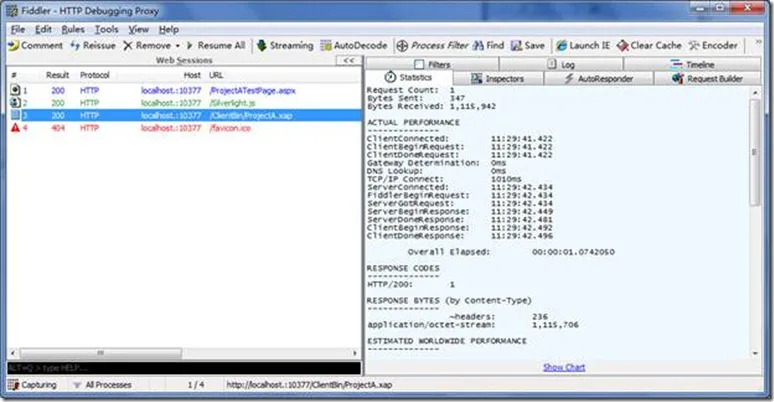The image size is (774, 402).
Task: Click the Reissue toolbar button
Action: click(93, 45)
